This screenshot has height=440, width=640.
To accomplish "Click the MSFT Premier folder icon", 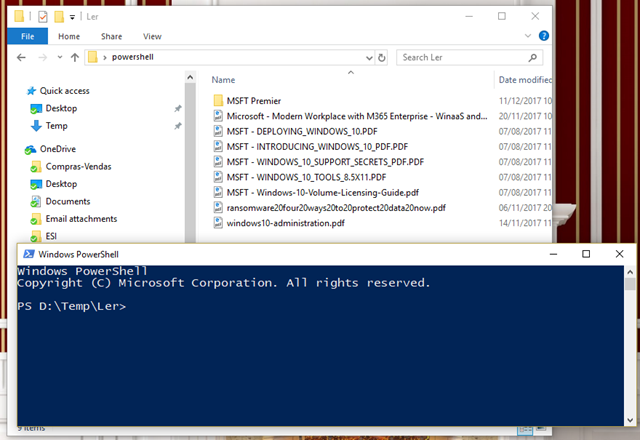I will click(x=218, y=100).
